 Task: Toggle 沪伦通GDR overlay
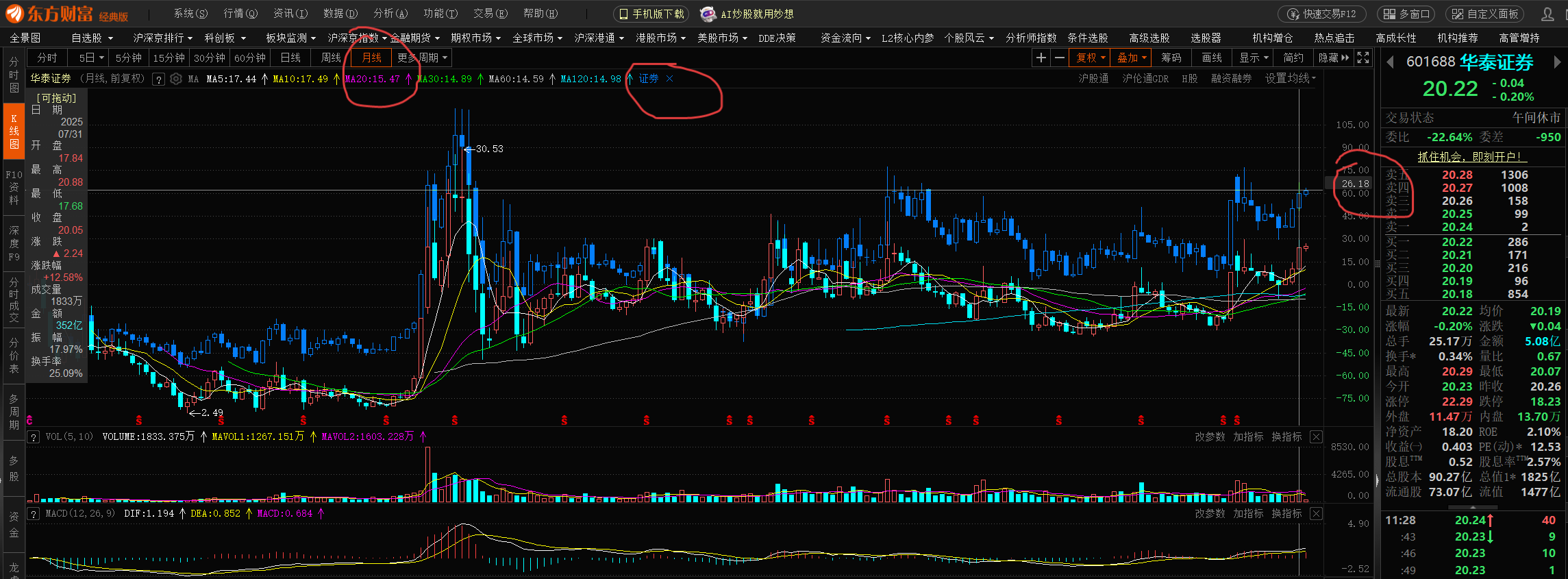(1145, 79)
